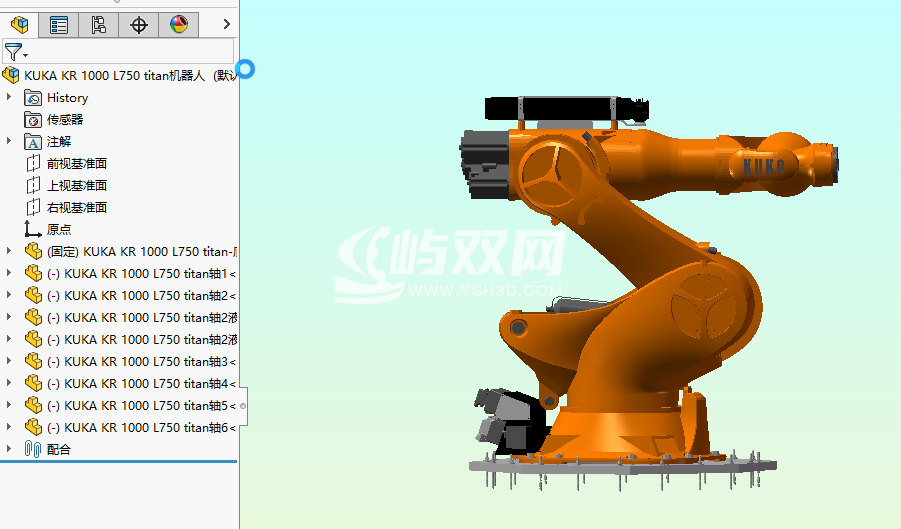Select the (-) KUKA KR 1000 L750 titan轴6 row
Viewport: 901px width, 529px height.
tap(141, 428)
